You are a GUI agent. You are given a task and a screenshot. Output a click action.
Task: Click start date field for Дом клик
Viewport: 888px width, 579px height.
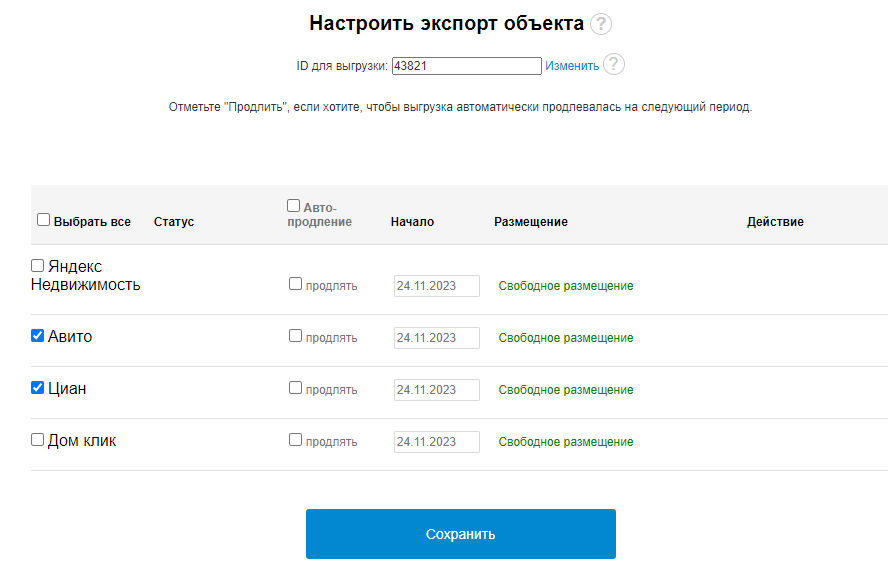click(436, 442)
